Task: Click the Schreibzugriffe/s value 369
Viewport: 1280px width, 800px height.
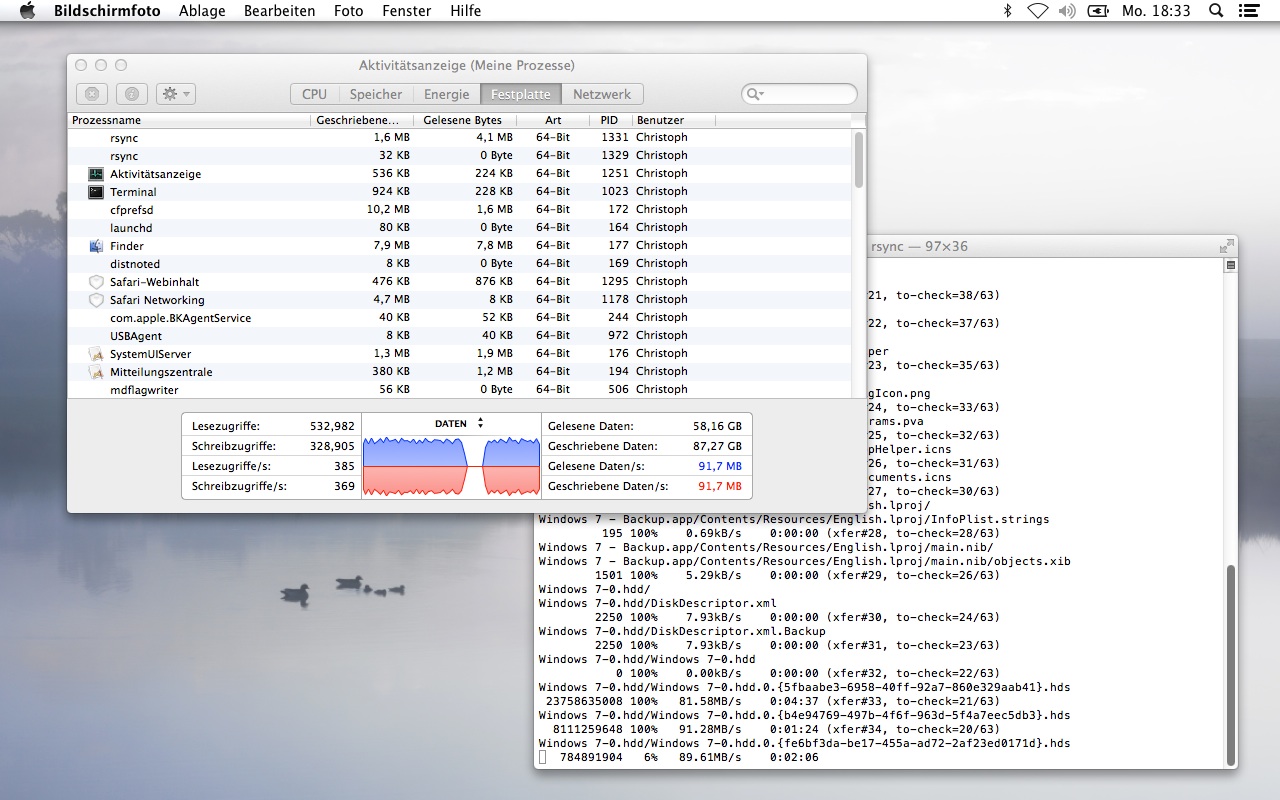Action: coord(345,487)
